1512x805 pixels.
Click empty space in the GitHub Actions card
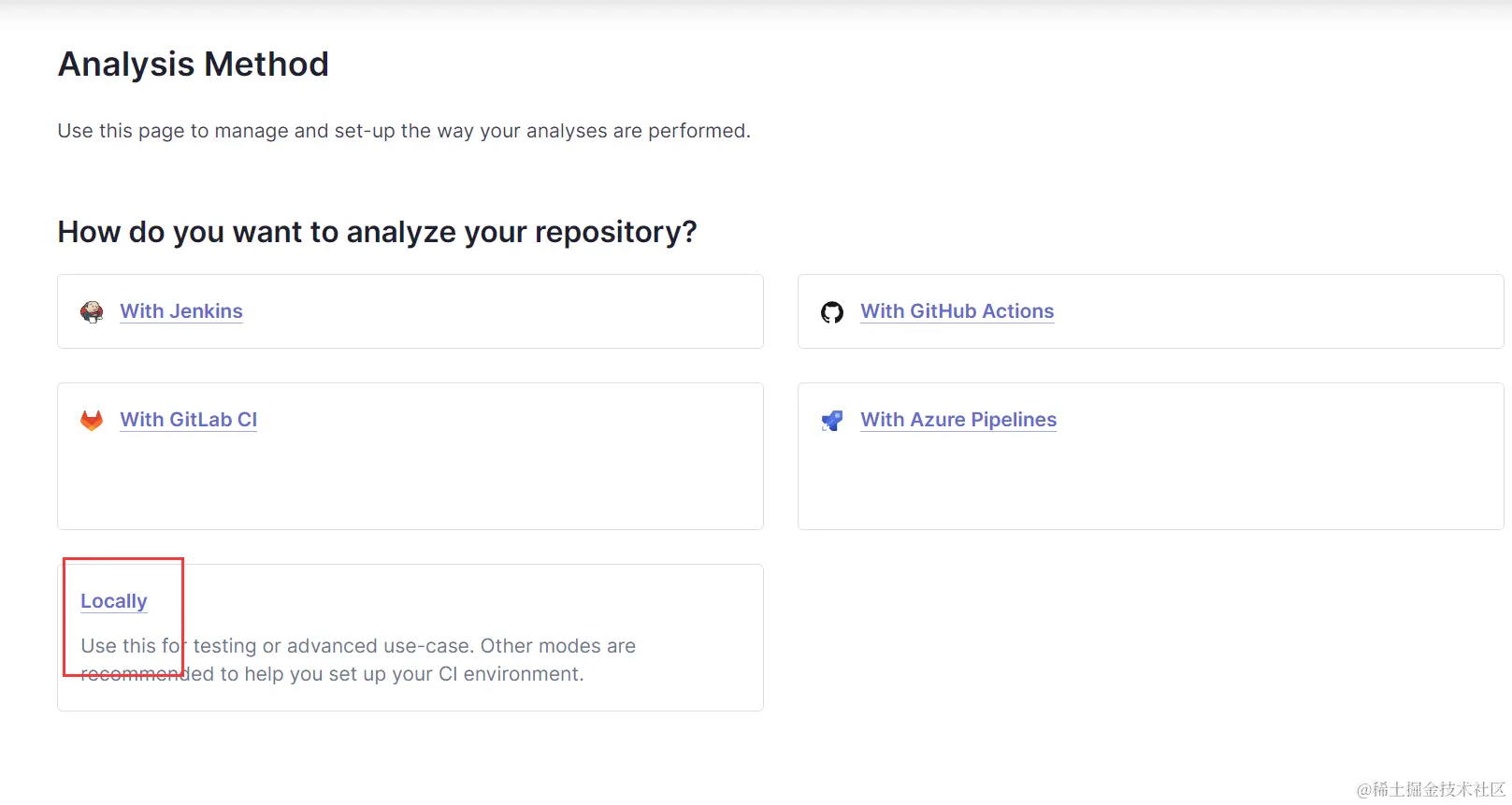tap(1290, 312)
